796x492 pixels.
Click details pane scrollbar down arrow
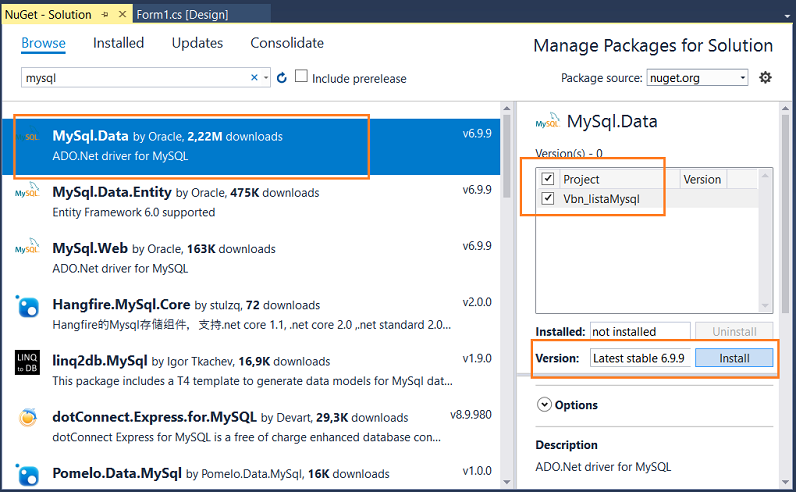[x=785, y=482]
